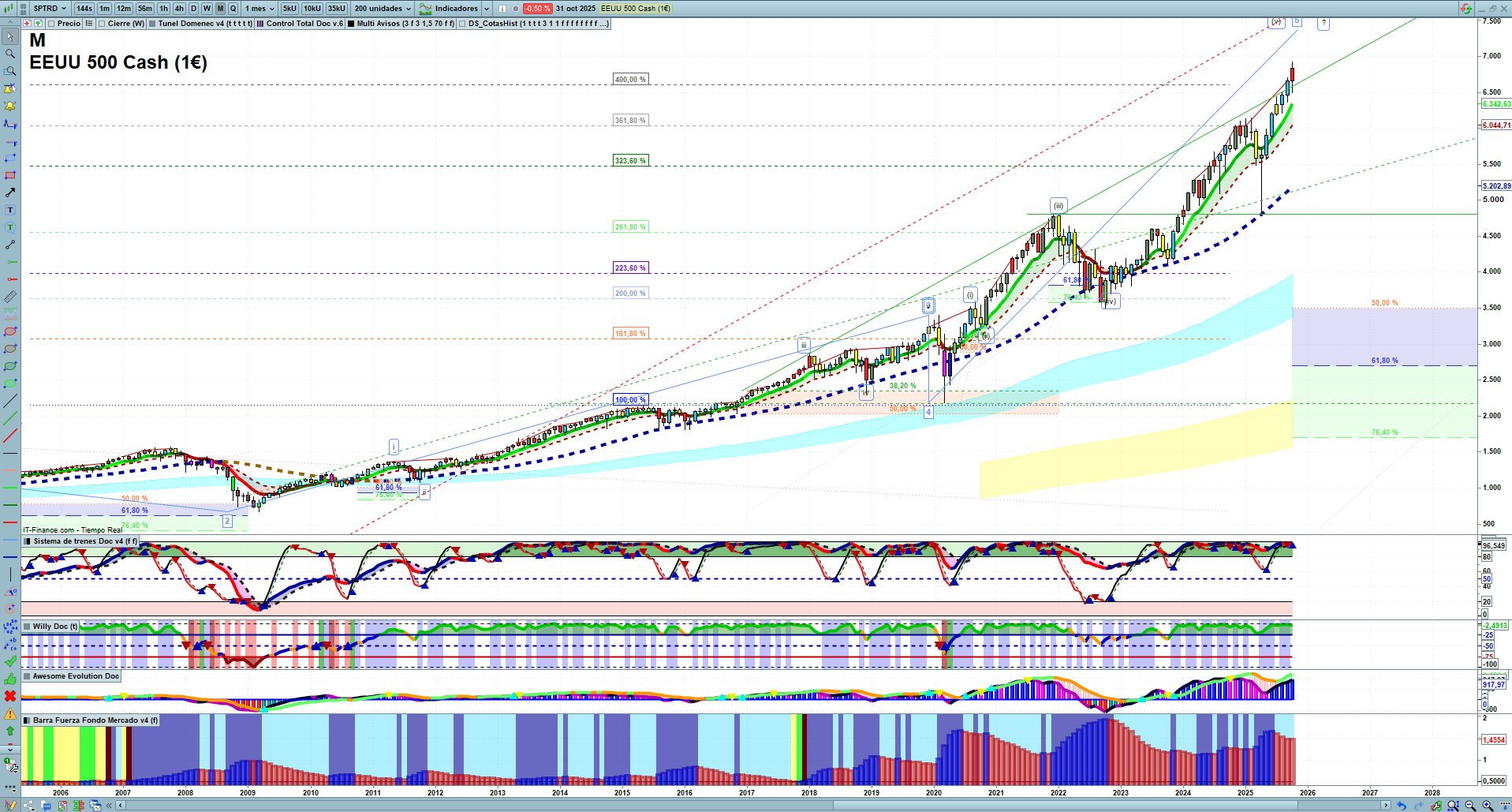
Task: Select the red rectangle drawing tool
Action: click(10, 175)
